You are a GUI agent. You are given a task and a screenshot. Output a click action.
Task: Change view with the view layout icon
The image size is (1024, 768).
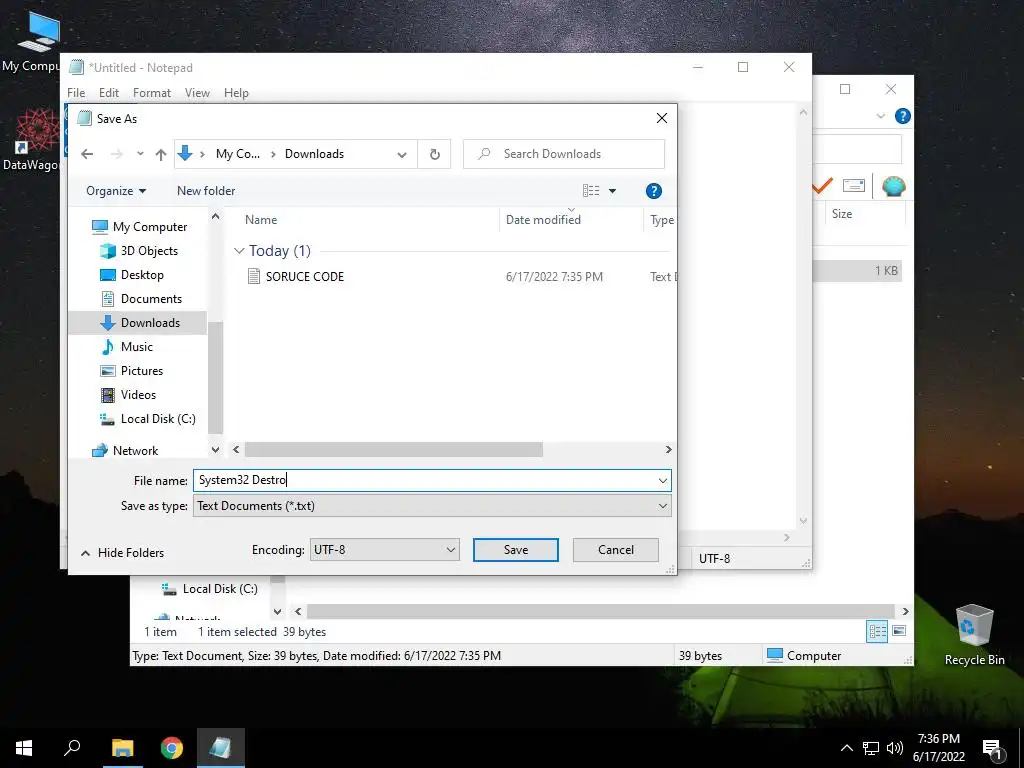pos(591,191)
